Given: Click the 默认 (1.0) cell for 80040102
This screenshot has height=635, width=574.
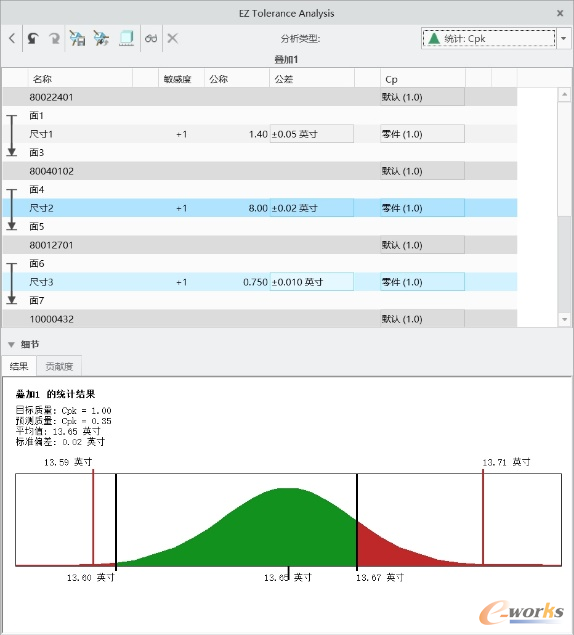Looking at the screenshot, I should click(422, 171).
